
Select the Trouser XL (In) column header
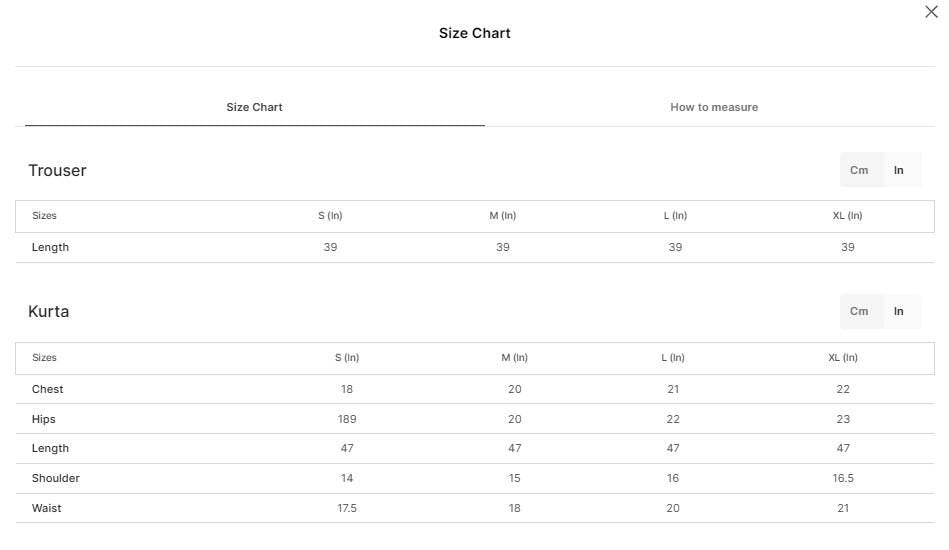(x=847, y=215)
